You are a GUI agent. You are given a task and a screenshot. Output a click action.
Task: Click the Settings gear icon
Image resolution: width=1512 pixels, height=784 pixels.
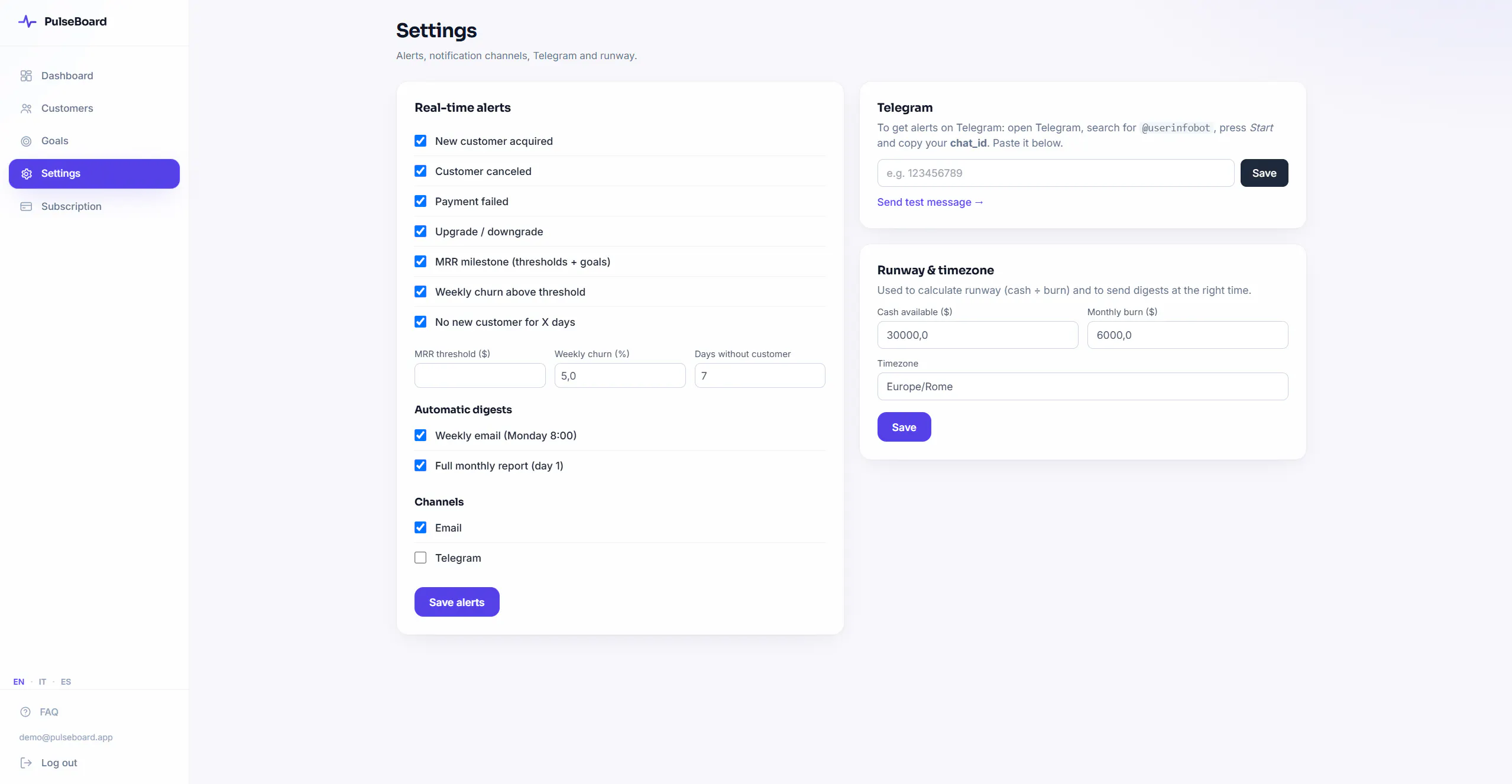(26, 174)
